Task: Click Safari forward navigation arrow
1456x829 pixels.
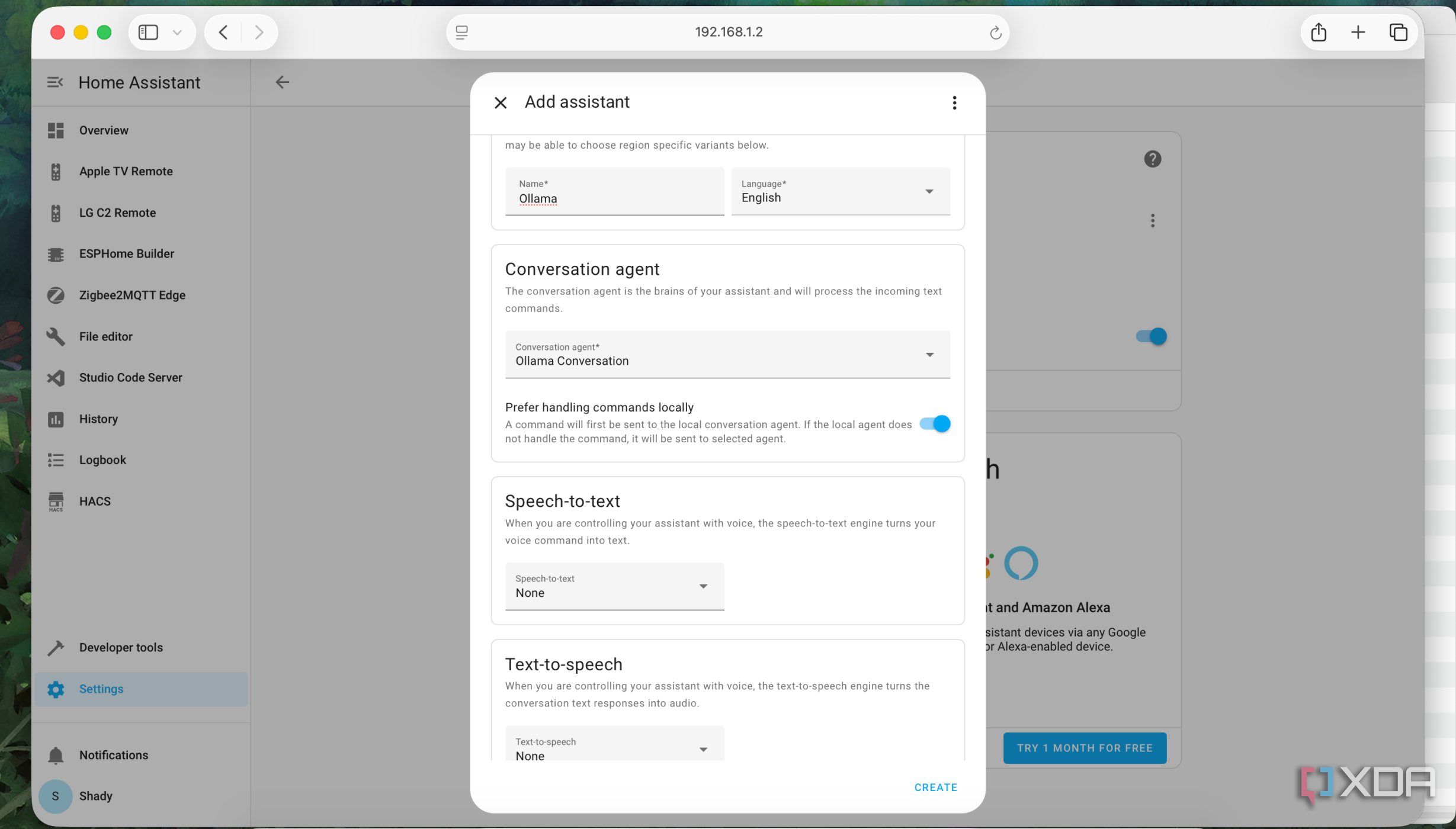Action: pos(259,32)
